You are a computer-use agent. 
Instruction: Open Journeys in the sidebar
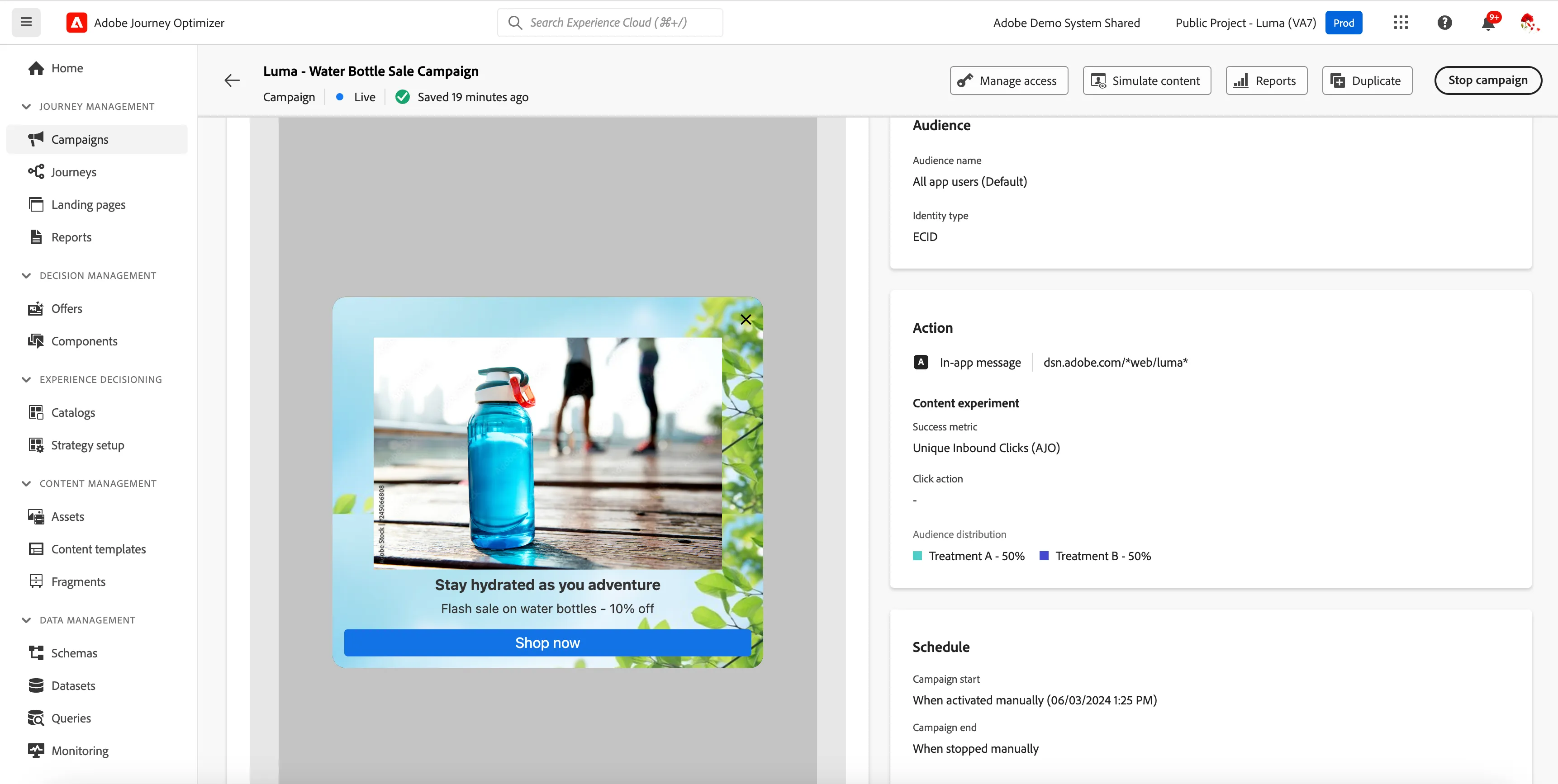tap(97, 172)
